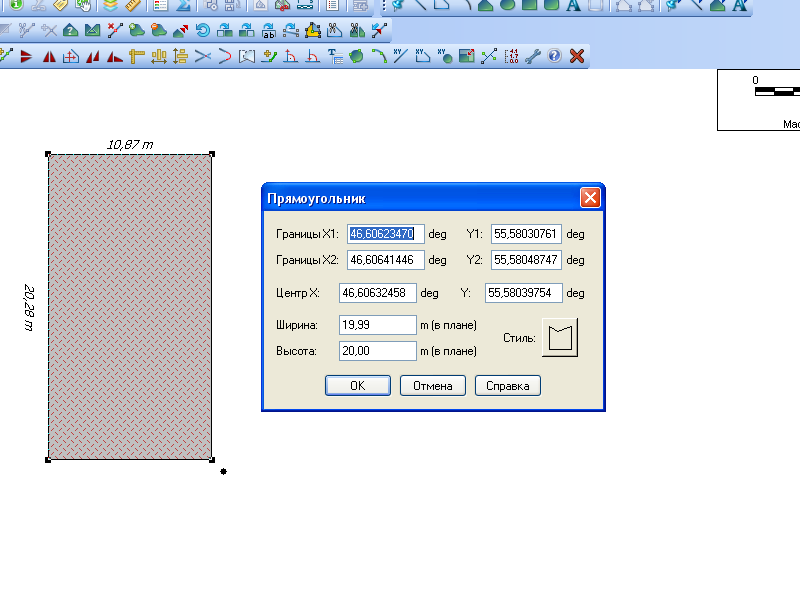
Task: Click the Центр X coordinate field
Action: coord(377,293)
